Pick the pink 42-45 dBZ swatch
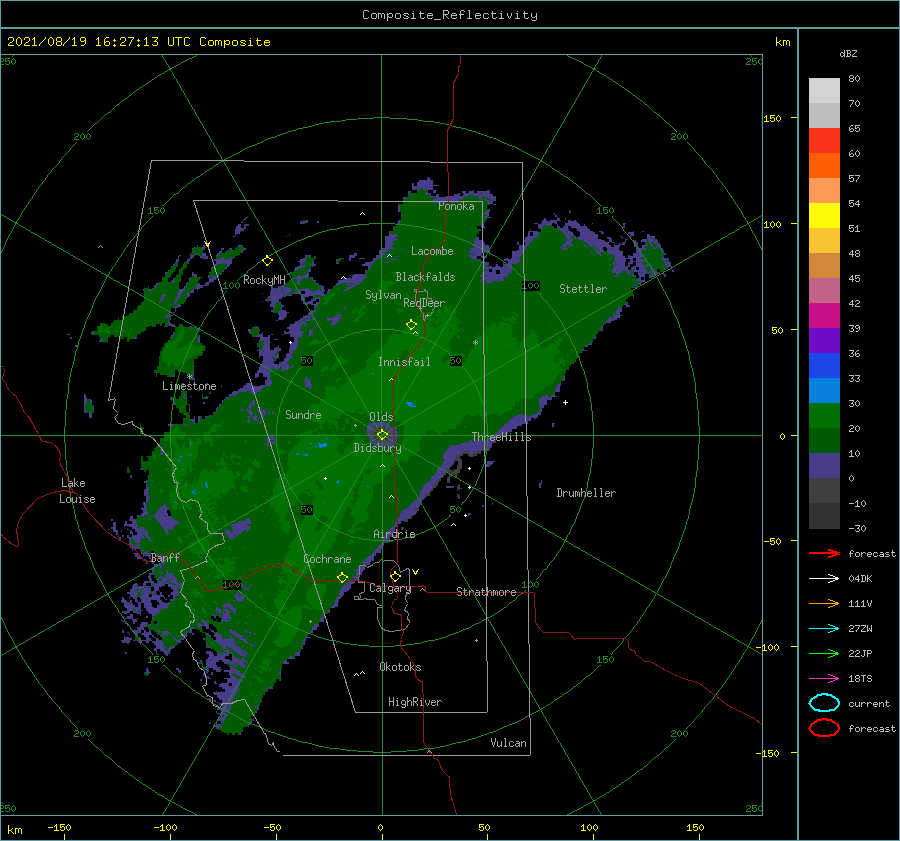 (824, 290)
